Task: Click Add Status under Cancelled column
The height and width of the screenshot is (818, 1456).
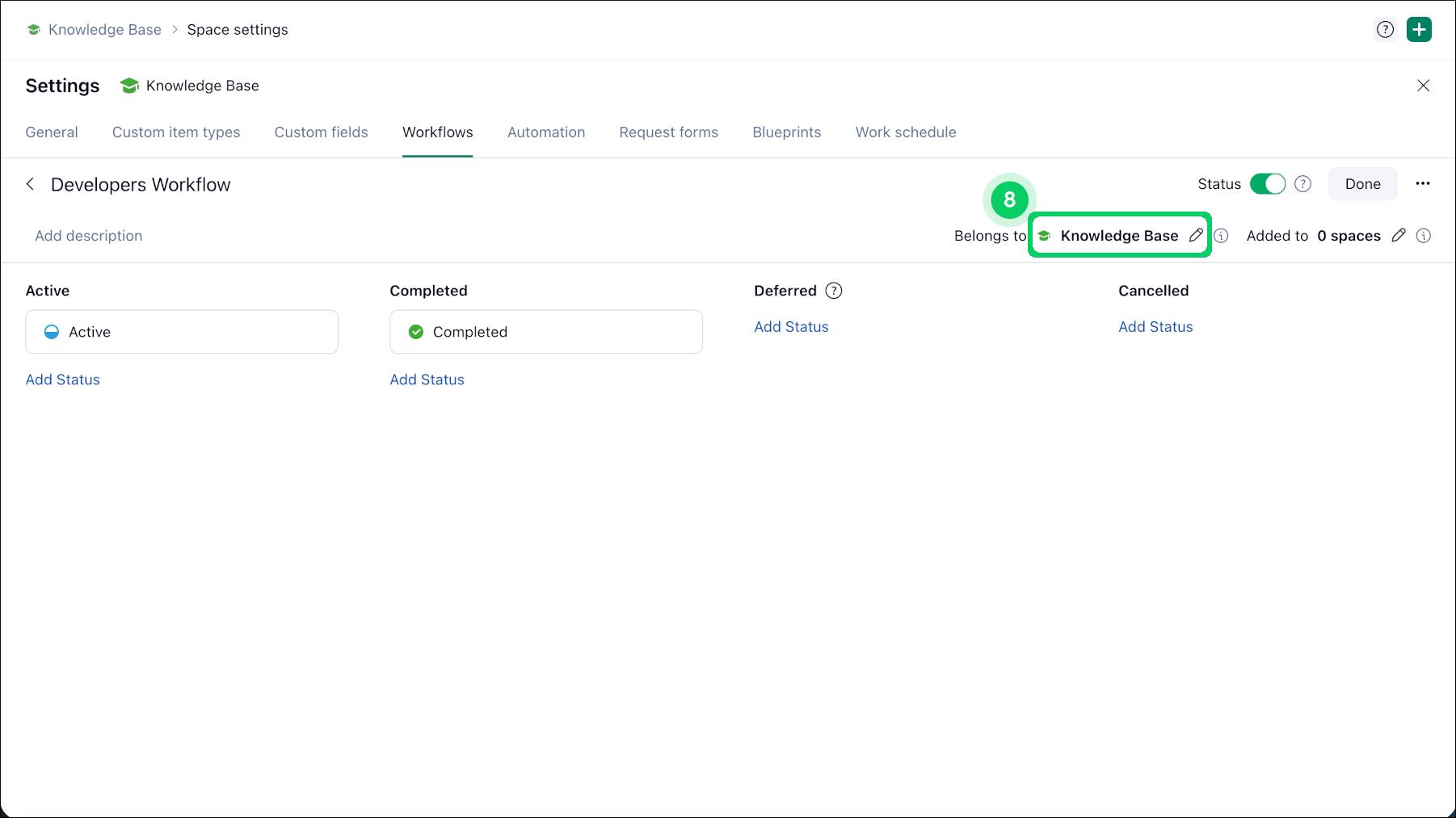Action: pyautogui.click(x=1155, y=327)
